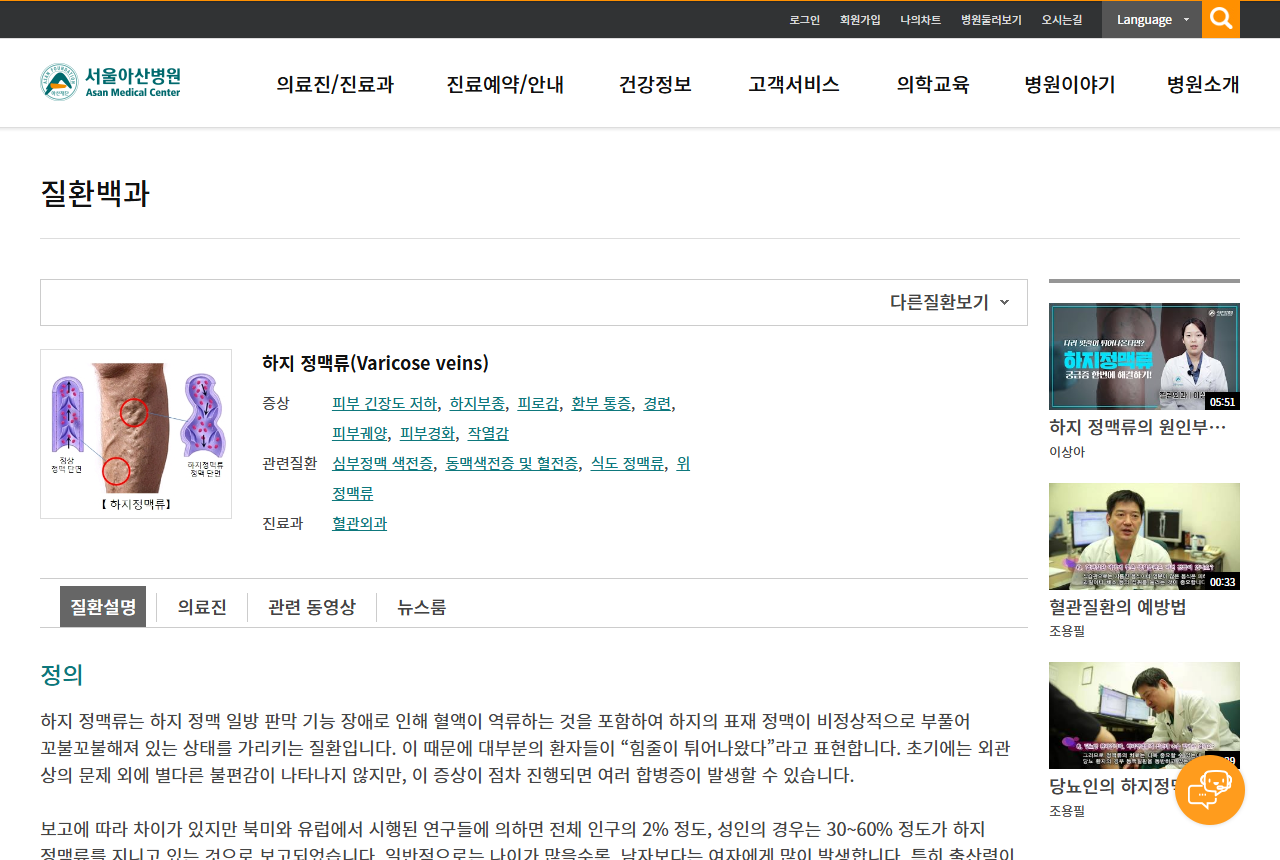Open the 식도 정맥류 related disease link
This screenshot has width=1280, height=860.
click(627, 464)
